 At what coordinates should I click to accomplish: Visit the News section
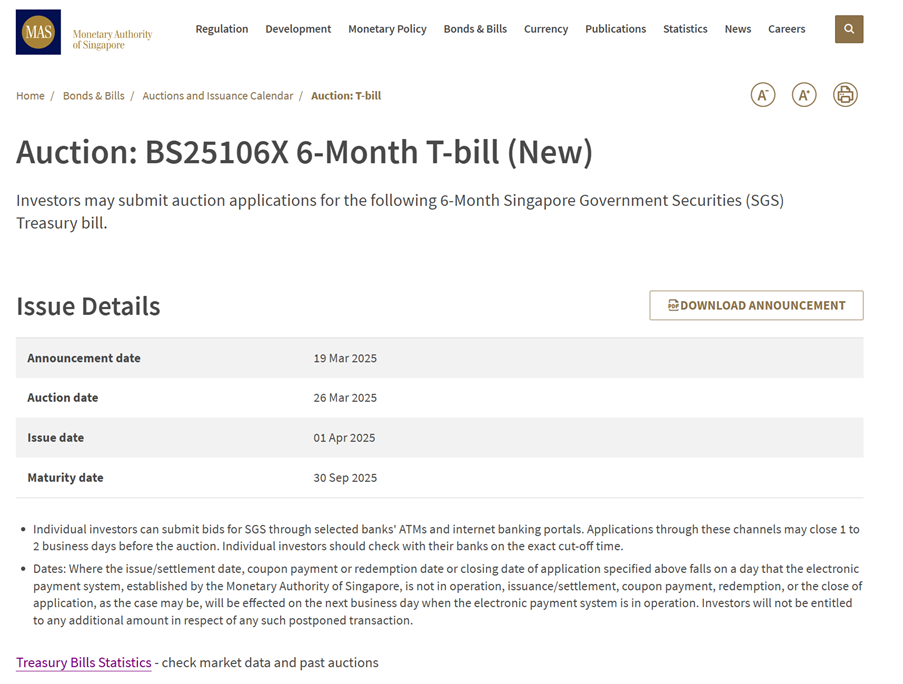[x=738, y=29]
